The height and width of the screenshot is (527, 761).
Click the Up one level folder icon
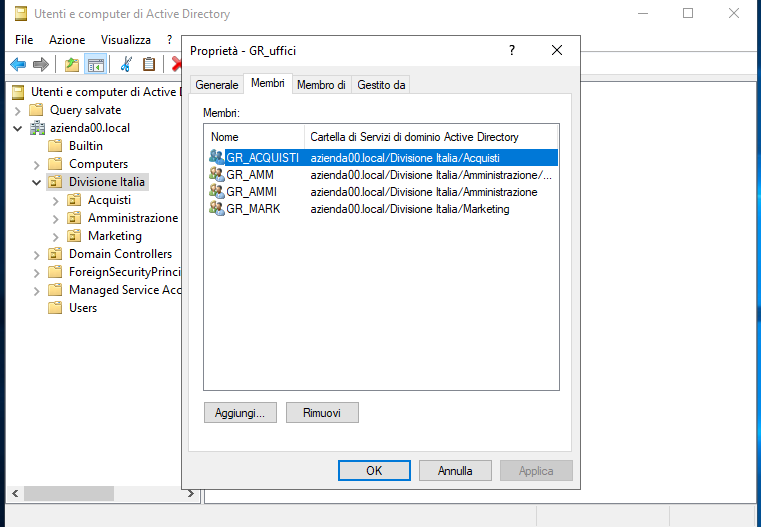(x=72, y=65)
